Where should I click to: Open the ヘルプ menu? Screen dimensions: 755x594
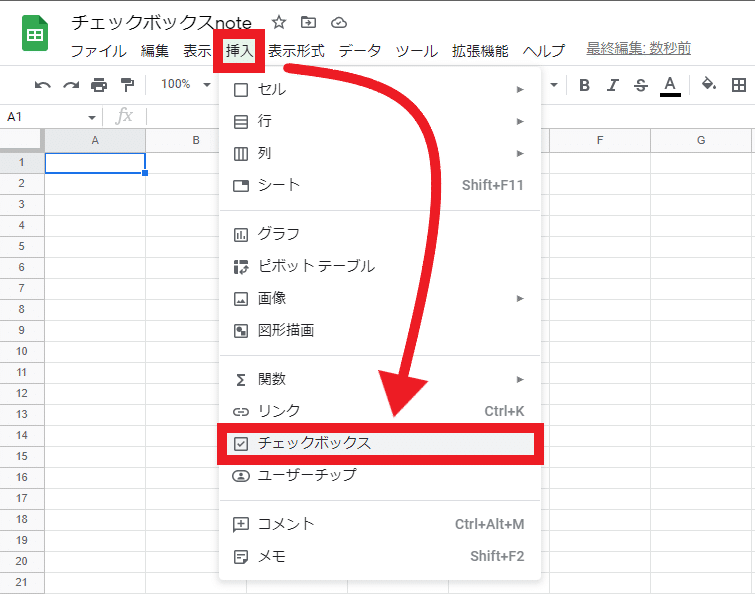544,51
